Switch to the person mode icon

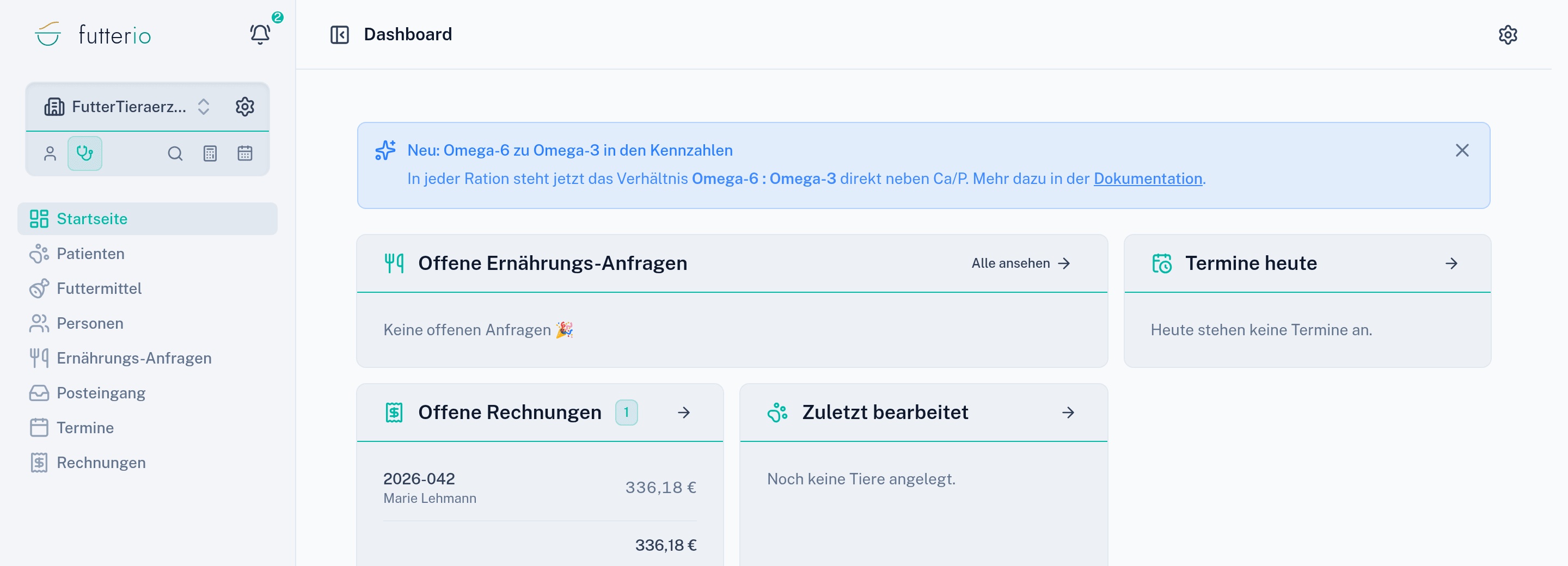coord(50,153)
